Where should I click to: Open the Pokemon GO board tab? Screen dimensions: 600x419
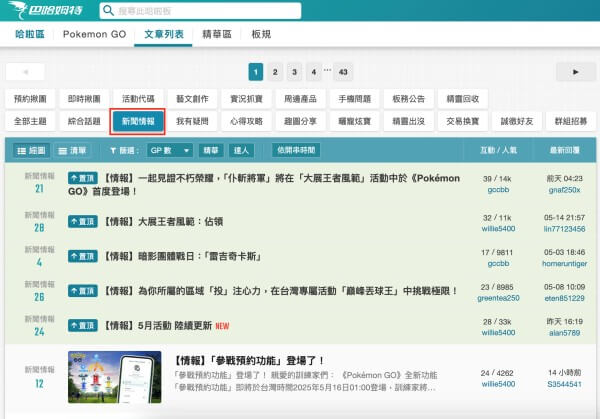[95, 34]
